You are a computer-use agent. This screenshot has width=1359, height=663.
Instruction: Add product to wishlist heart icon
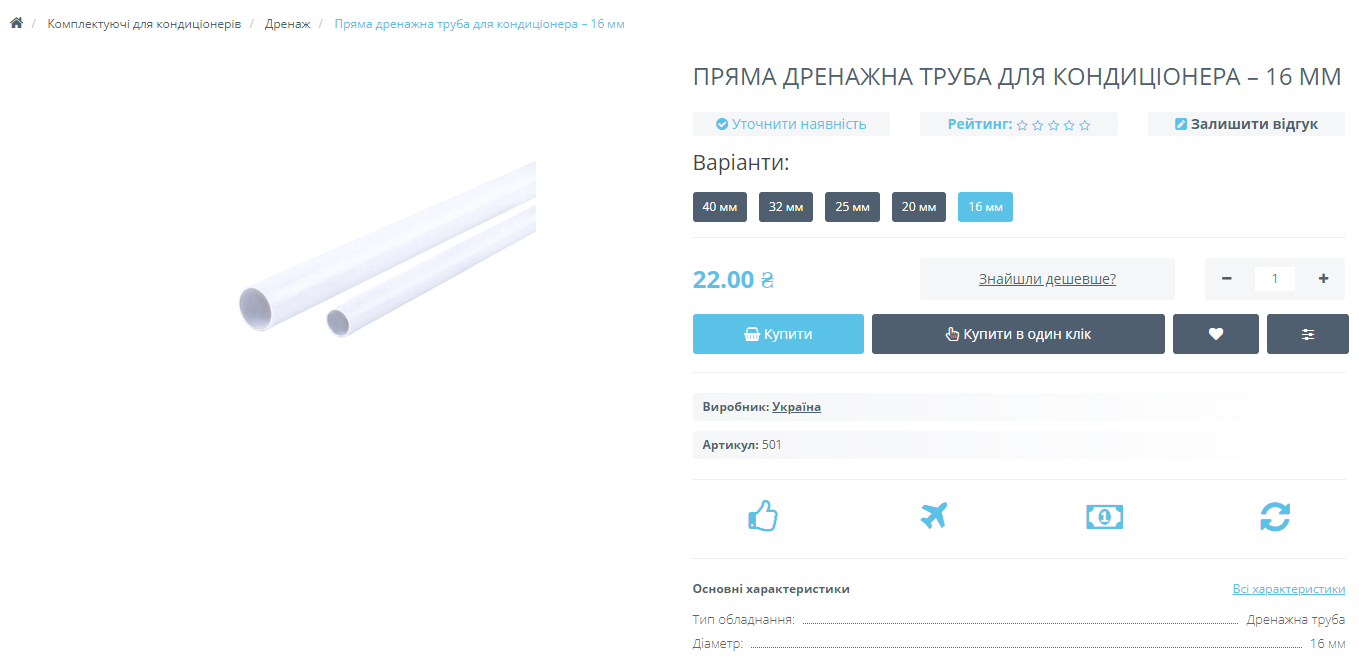click(x=1216, y=334)
